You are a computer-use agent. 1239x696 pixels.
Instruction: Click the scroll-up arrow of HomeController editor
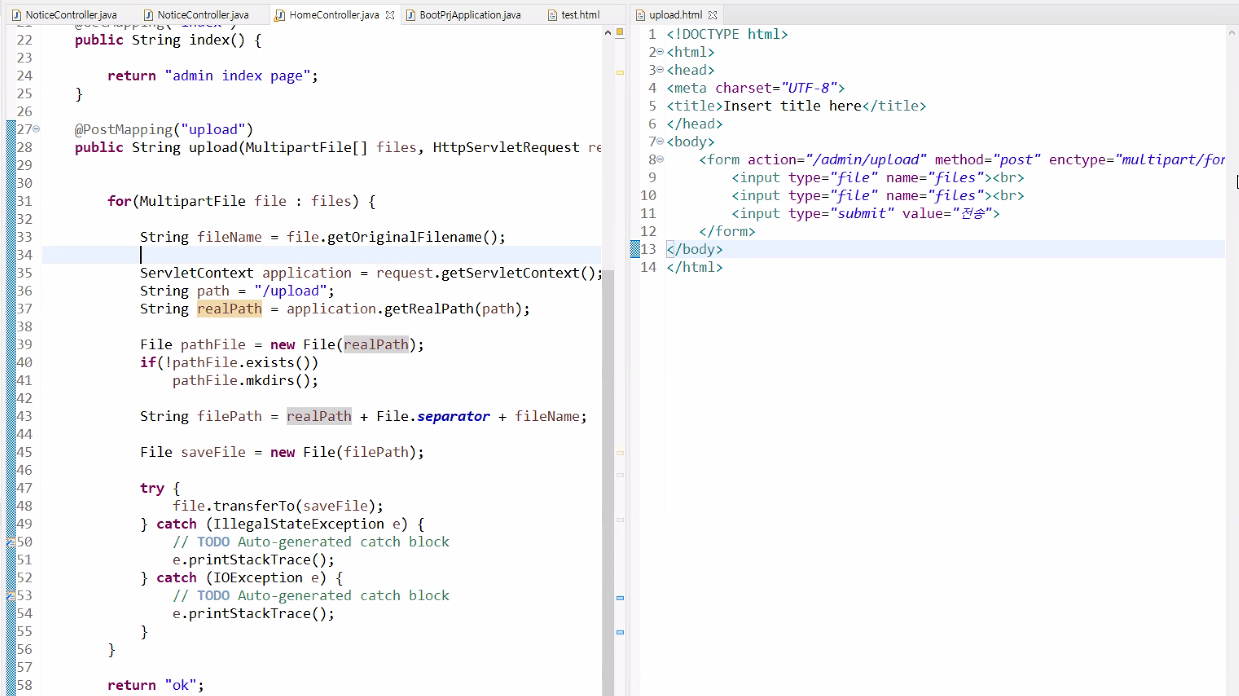607,33
